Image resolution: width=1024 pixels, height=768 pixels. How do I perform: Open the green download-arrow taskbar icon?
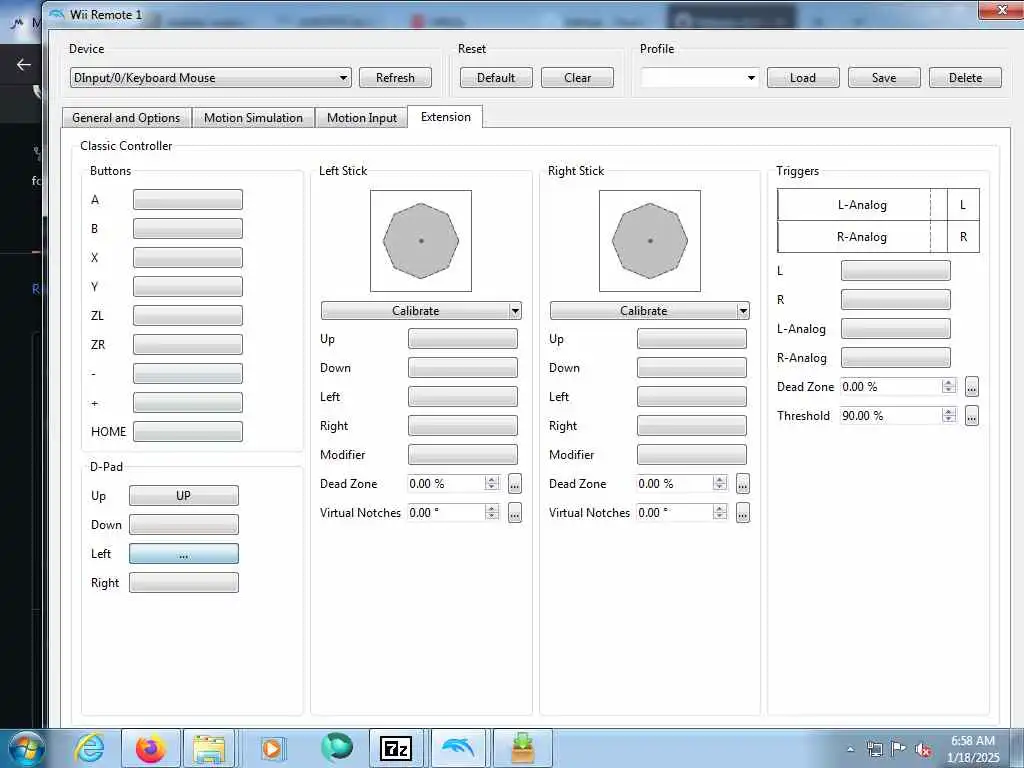point(522,748)
